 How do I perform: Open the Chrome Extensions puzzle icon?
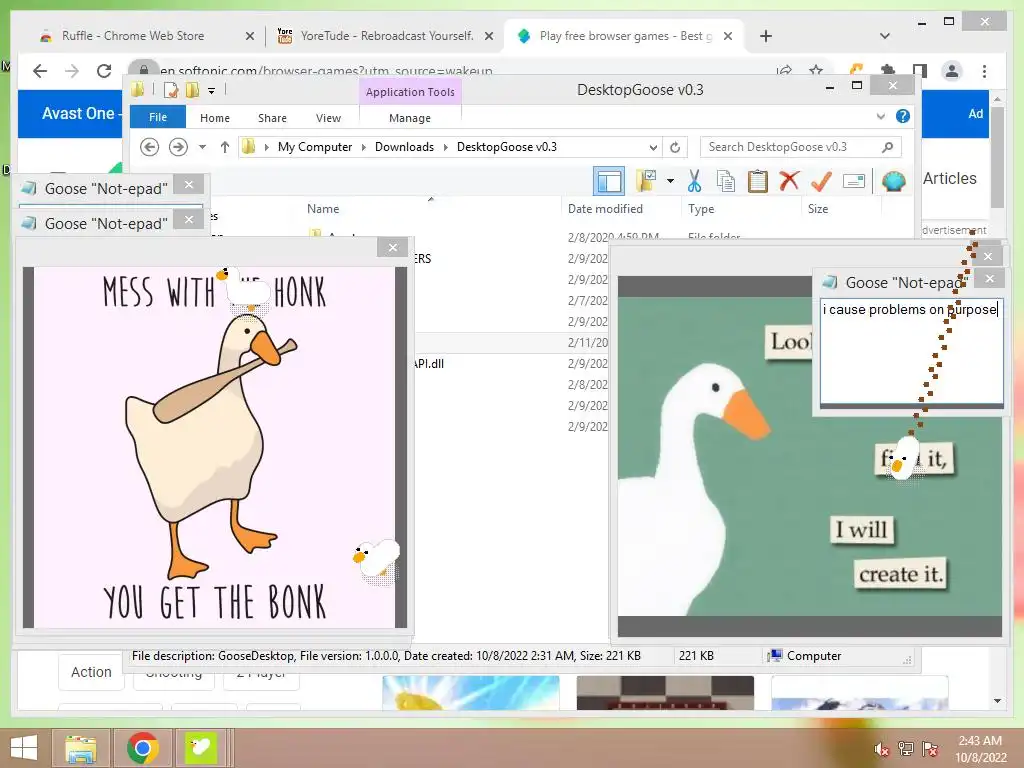click(x=888, y=70)
